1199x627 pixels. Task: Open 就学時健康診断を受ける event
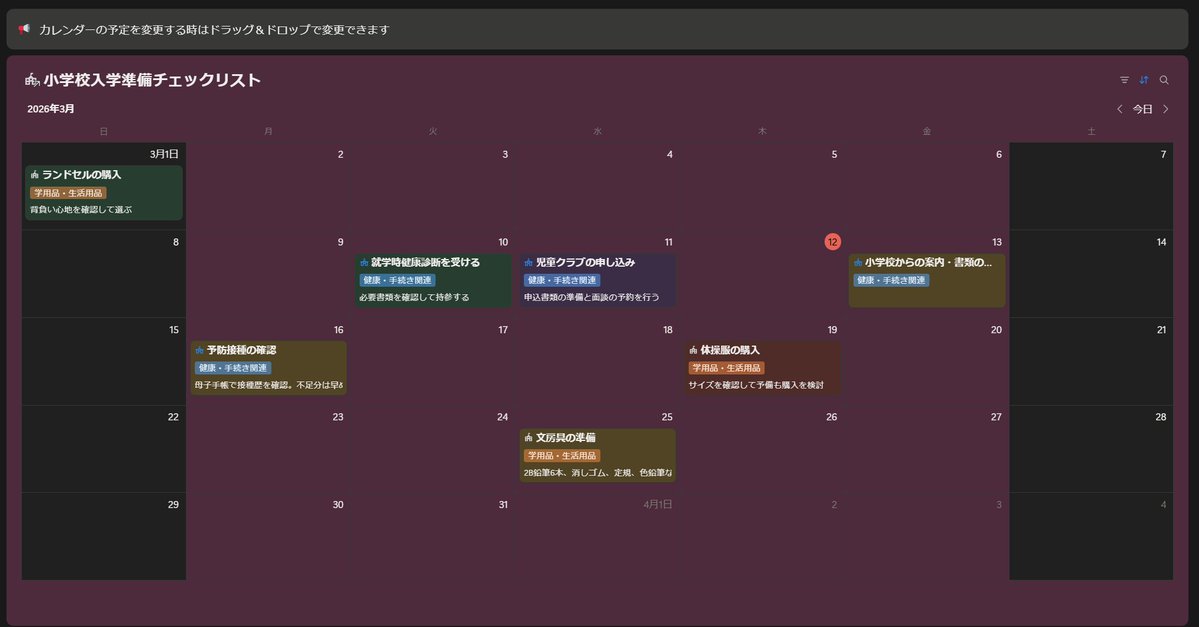[433, 281]
